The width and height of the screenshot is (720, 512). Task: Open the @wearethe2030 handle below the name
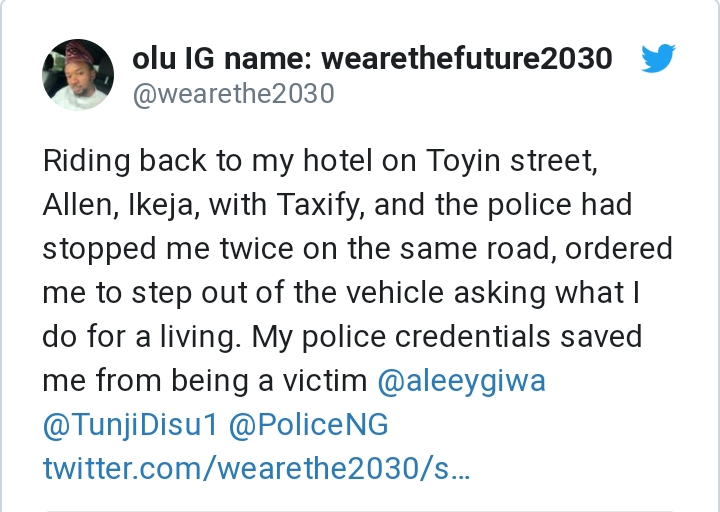[233, 94]
